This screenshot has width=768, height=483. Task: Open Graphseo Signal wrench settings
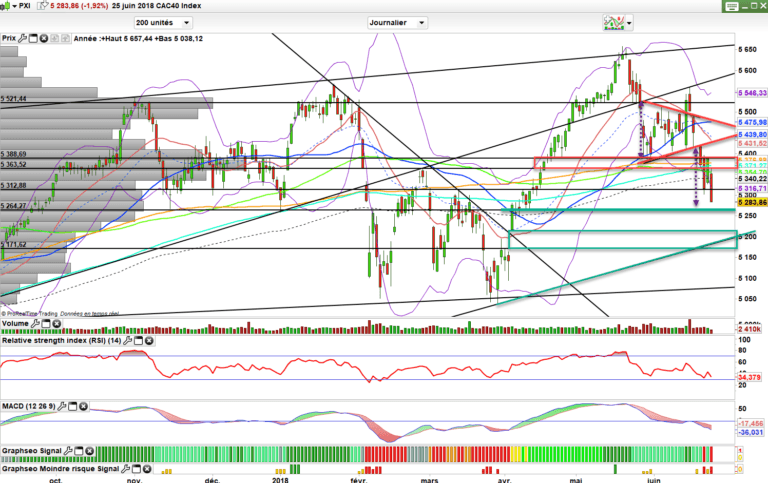coord(70,450)
